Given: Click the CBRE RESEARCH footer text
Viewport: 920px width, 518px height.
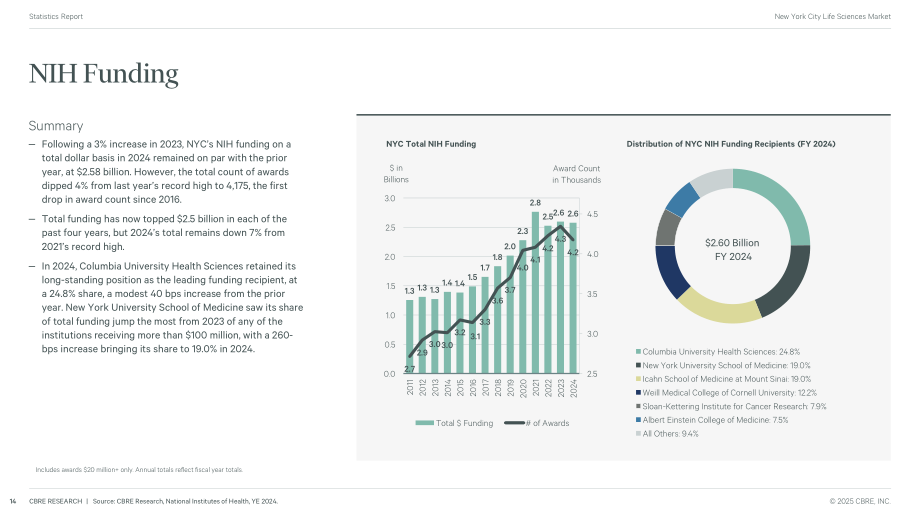Looking at the screenshot, I should tap(56, 502).
